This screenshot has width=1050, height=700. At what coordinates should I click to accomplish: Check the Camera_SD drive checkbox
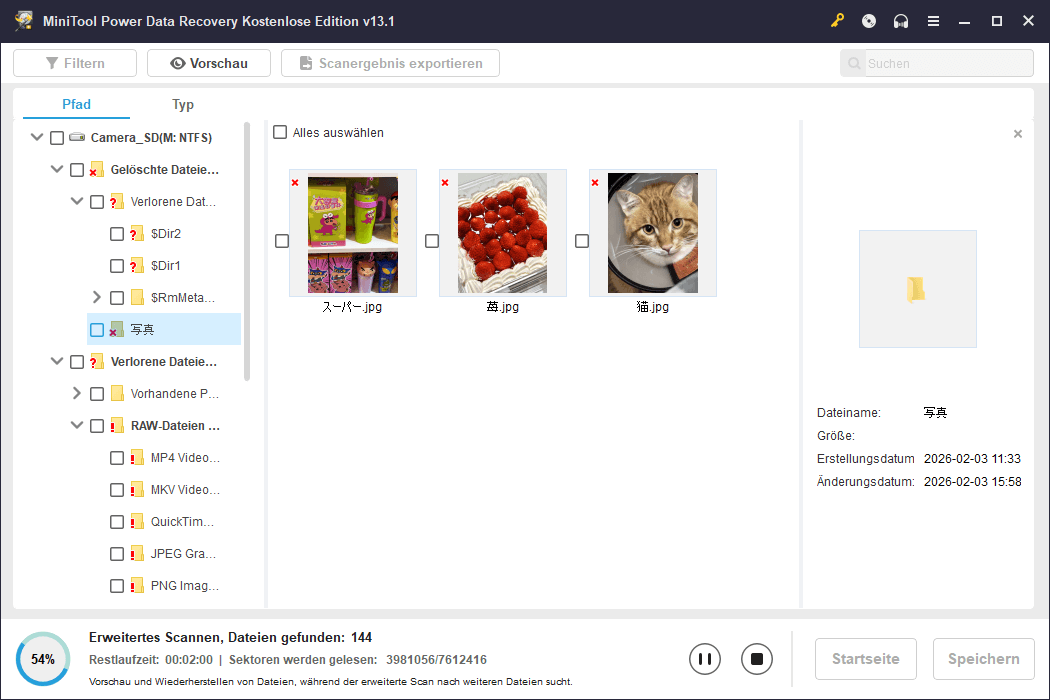pyautogui.click(x=57, y=138)
